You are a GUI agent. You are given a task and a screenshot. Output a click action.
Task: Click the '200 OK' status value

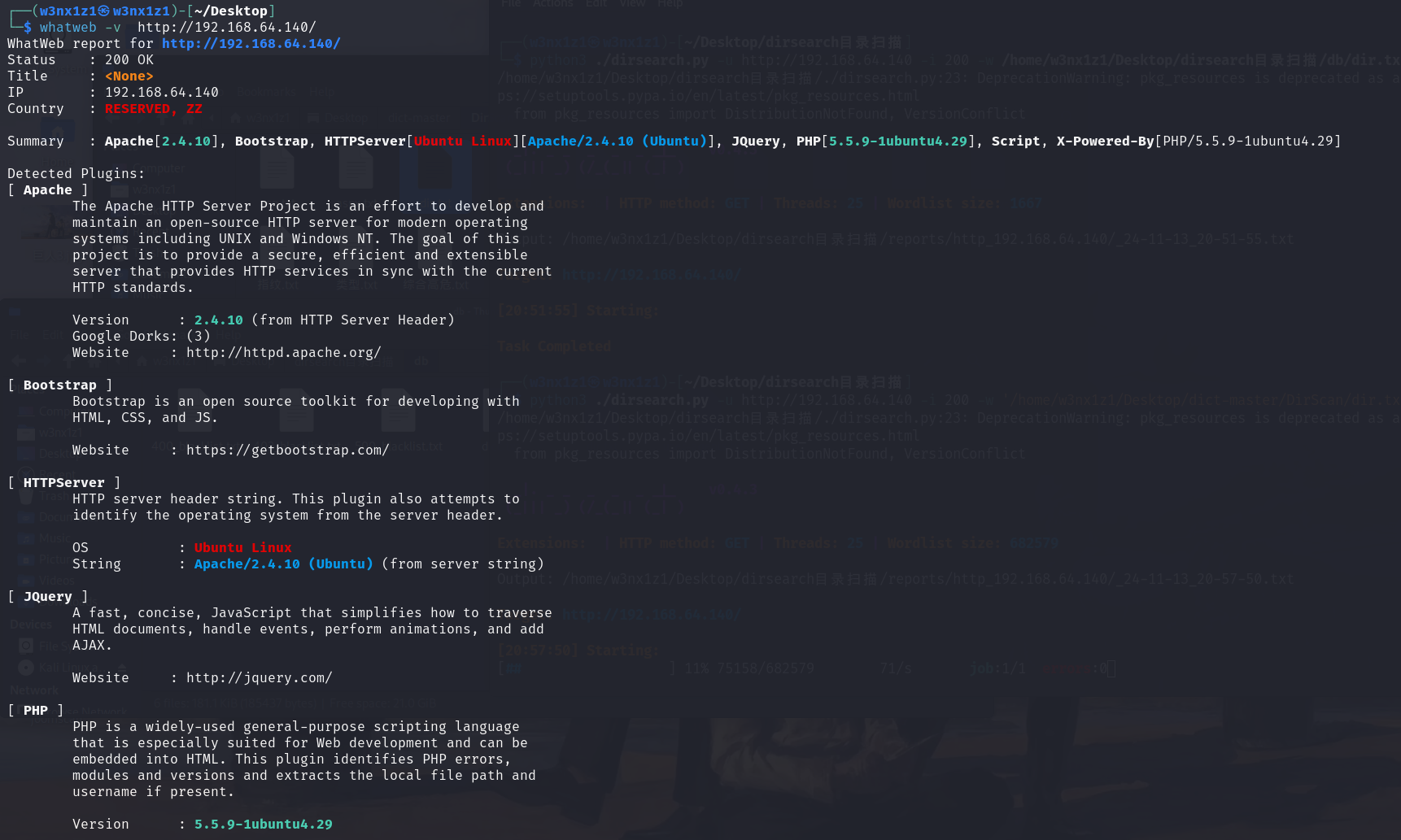point(129,59)
